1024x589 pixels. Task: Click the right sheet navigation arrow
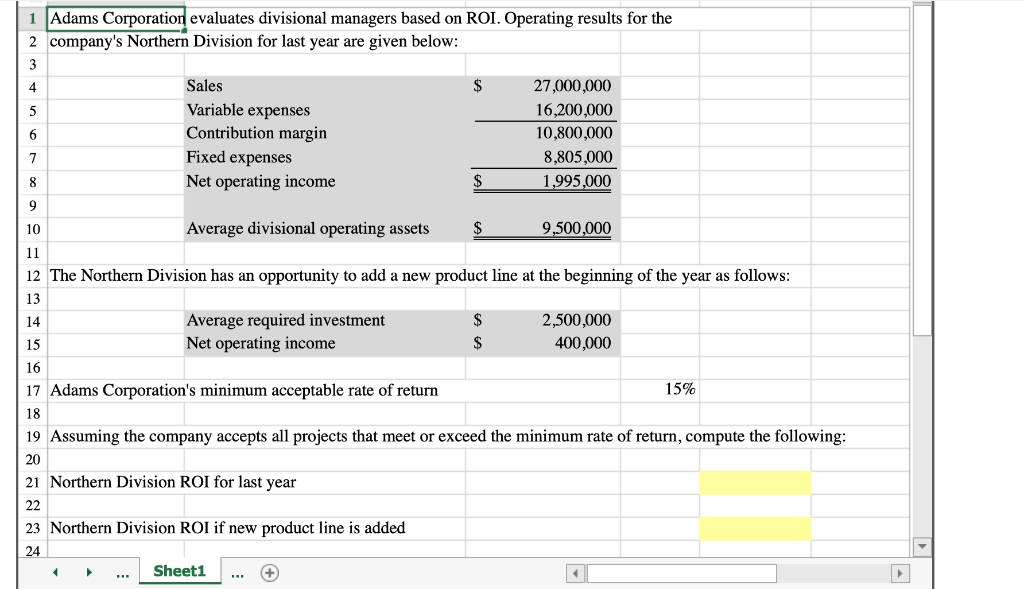pos(88,571)
